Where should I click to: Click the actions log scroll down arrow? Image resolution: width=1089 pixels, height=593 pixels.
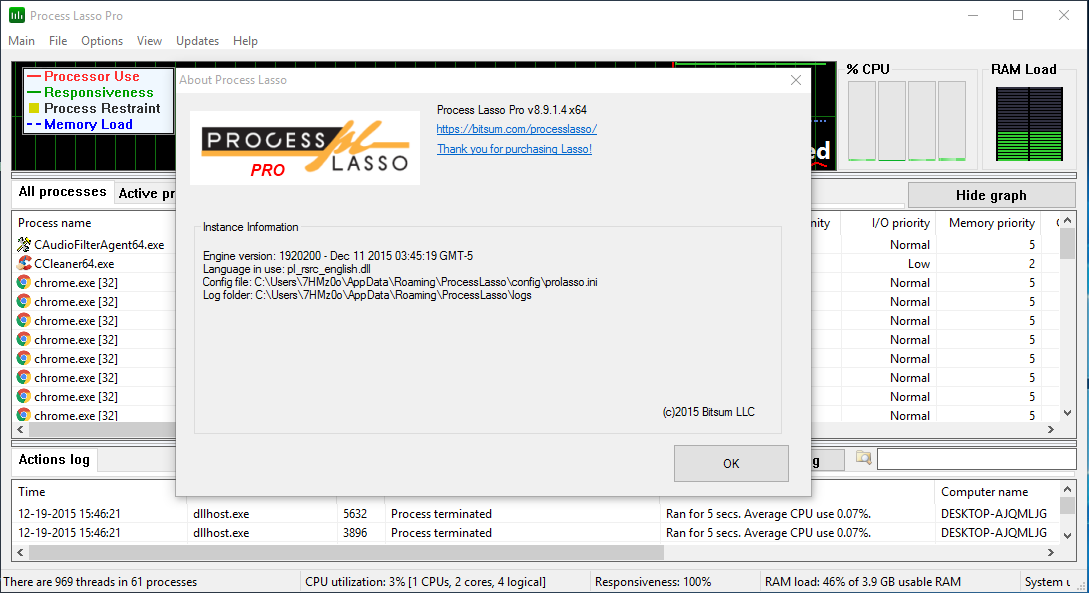[1067, 535]
